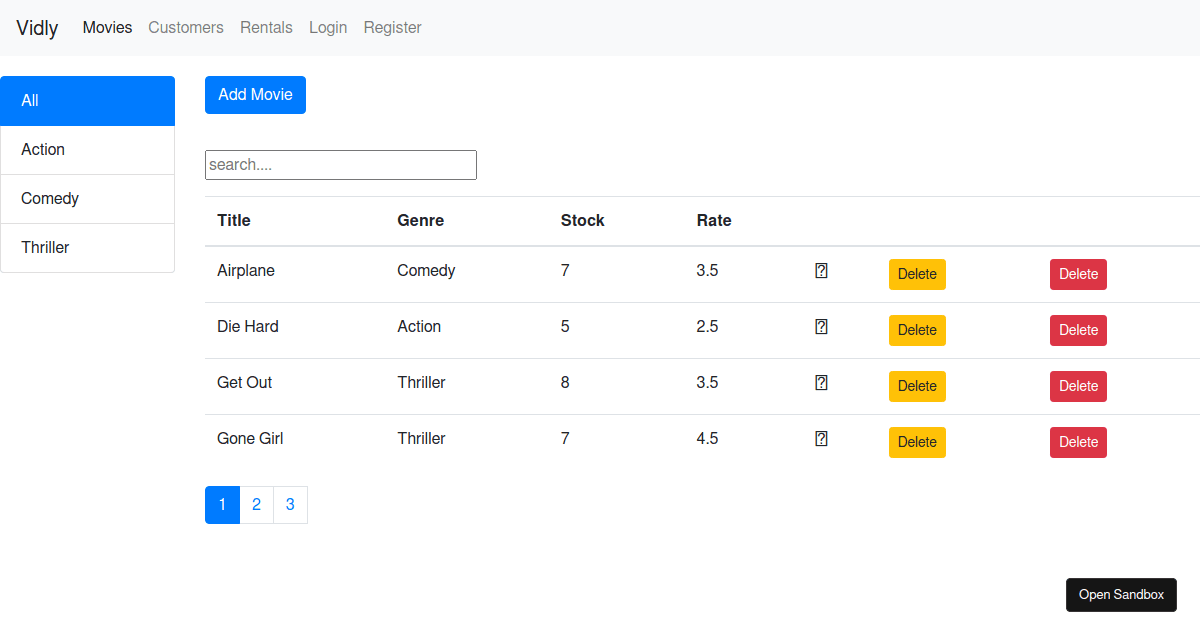1200x630 pixels.
Task: Click the like icon beside Get Out
Action: (x=821, y=382)
